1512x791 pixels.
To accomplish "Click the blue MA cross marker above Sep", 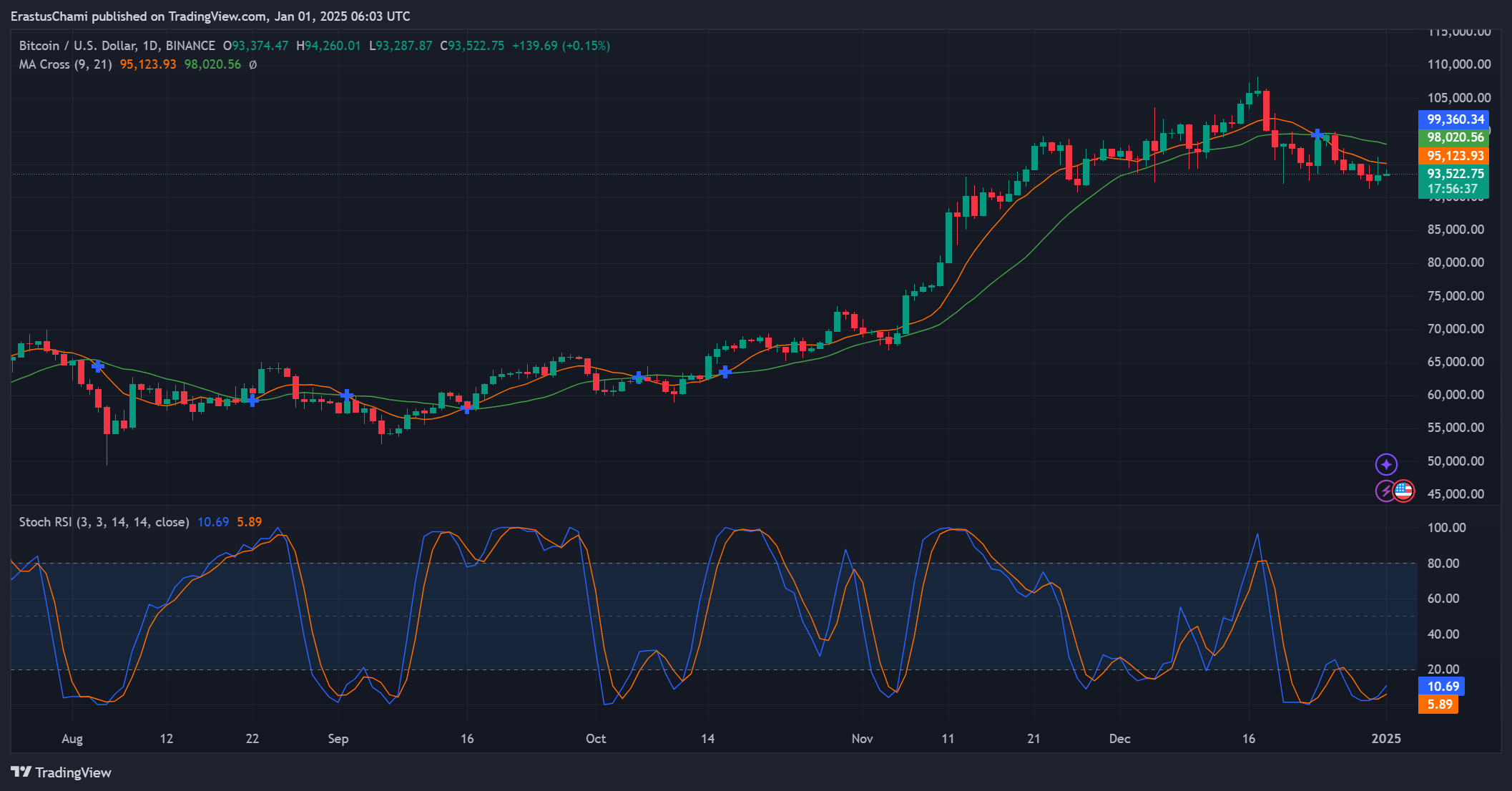I will coord(347,395).
